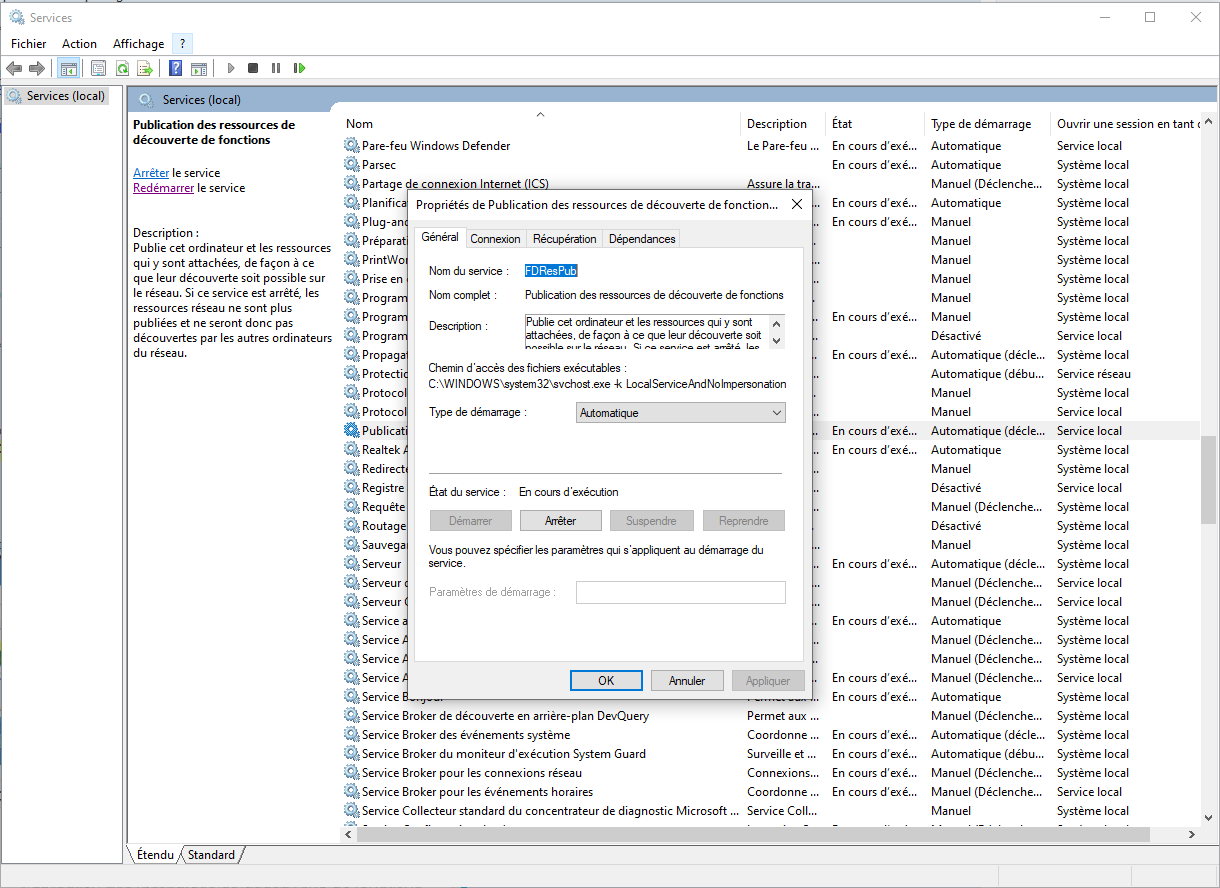The image size is (1220, 888).
Task: Pause the service using the toolbar pause icon
Action: pyautogui.click(x=276, y=68)
